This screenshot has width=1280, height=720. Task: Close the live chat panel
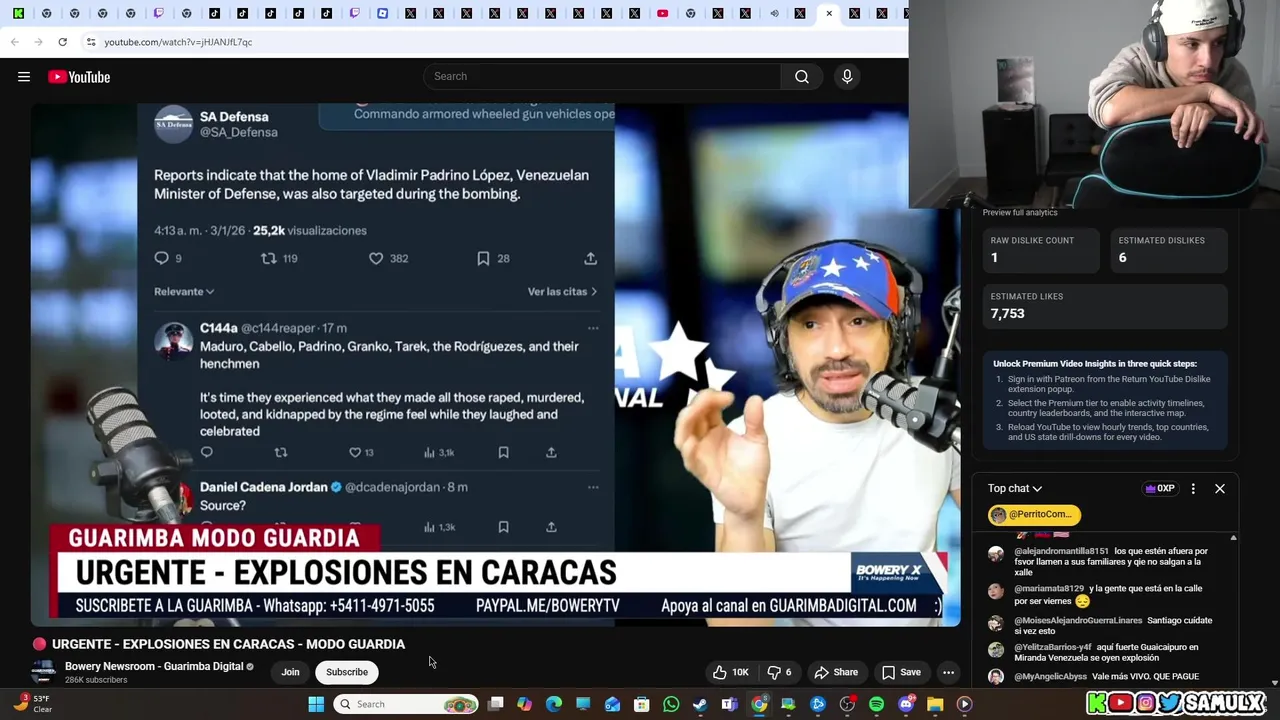(x=1220, y=488)
